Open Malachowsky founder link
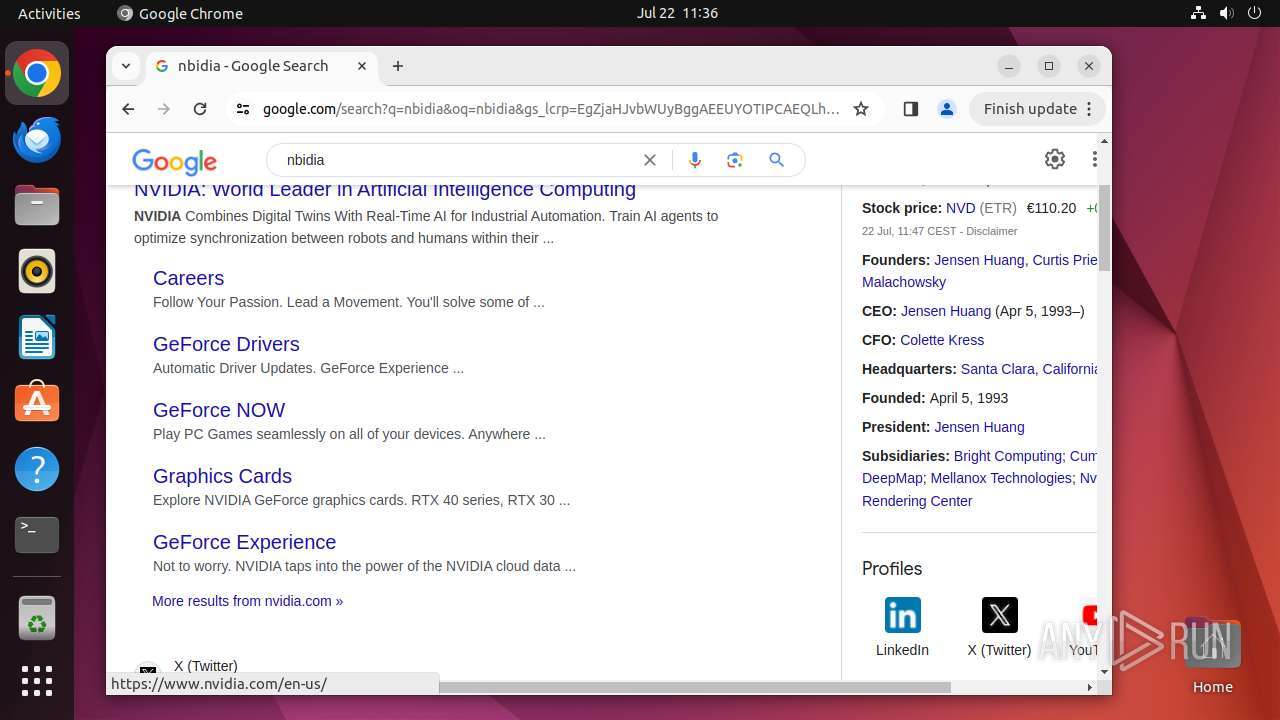 904,282
